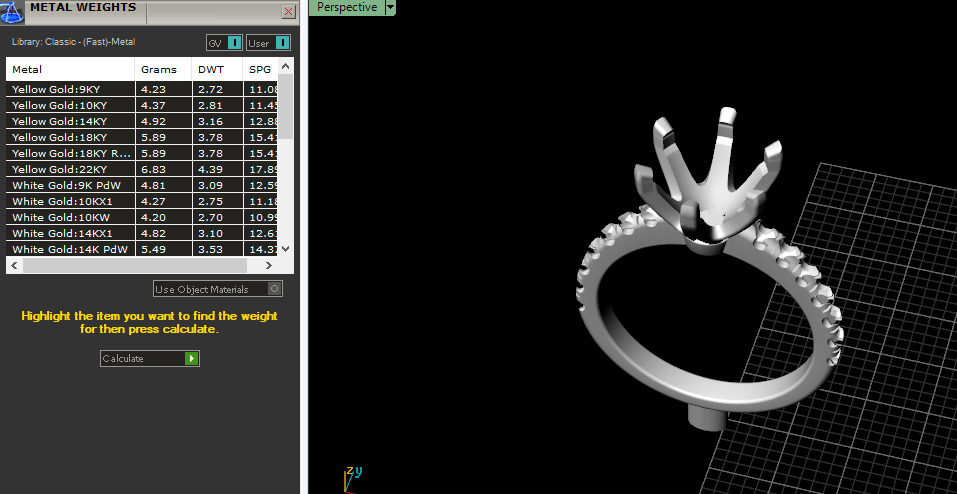Select the Yellow Gold:18KY R... row
957x494 pixels.
point(142,153)
